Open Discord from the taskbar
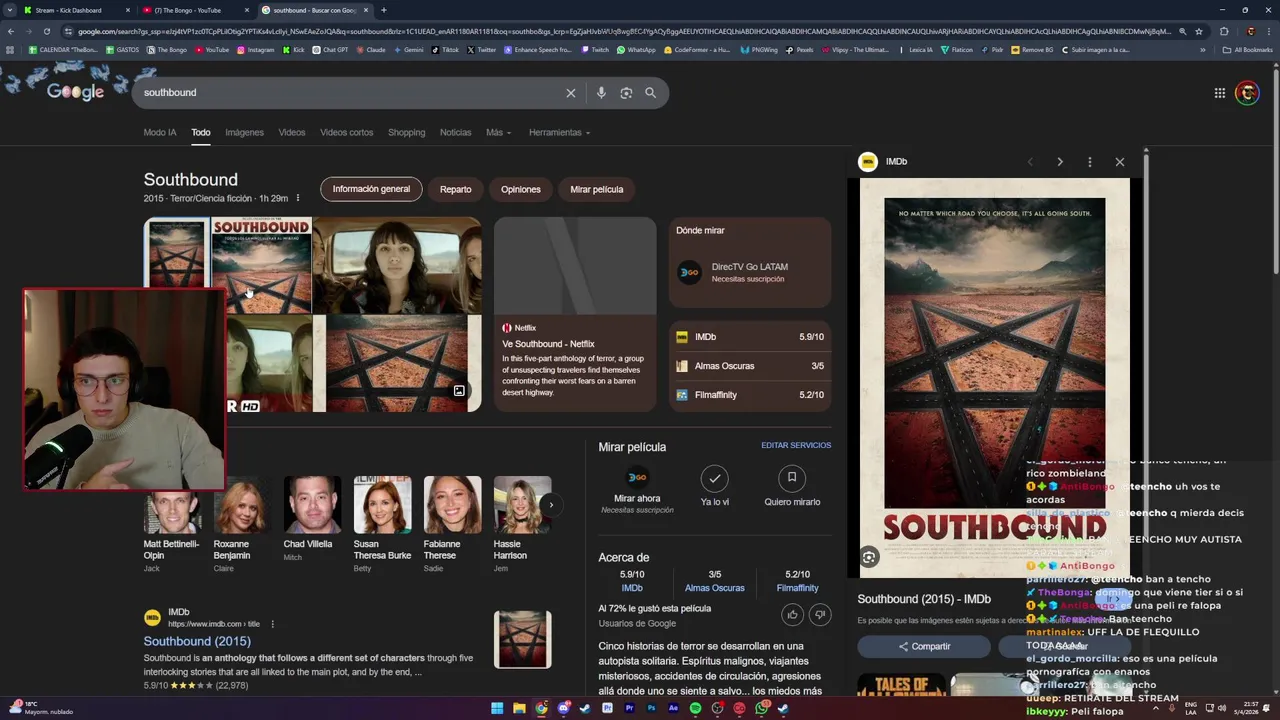The width and height of the screenshot is (1280, 720). tap(563, 709)
